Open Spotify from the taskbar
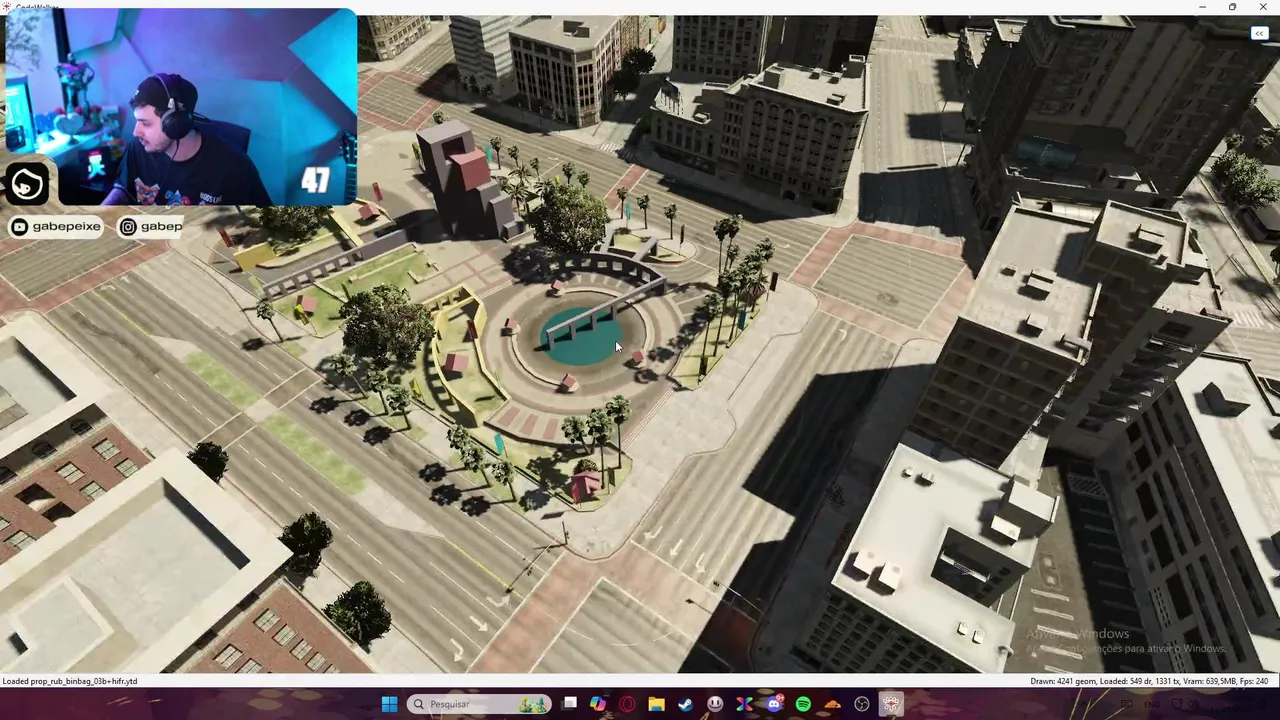Image resolution: width=1280 pixels, height=720 pixels. pyautogui.click(x=803, y=704)
